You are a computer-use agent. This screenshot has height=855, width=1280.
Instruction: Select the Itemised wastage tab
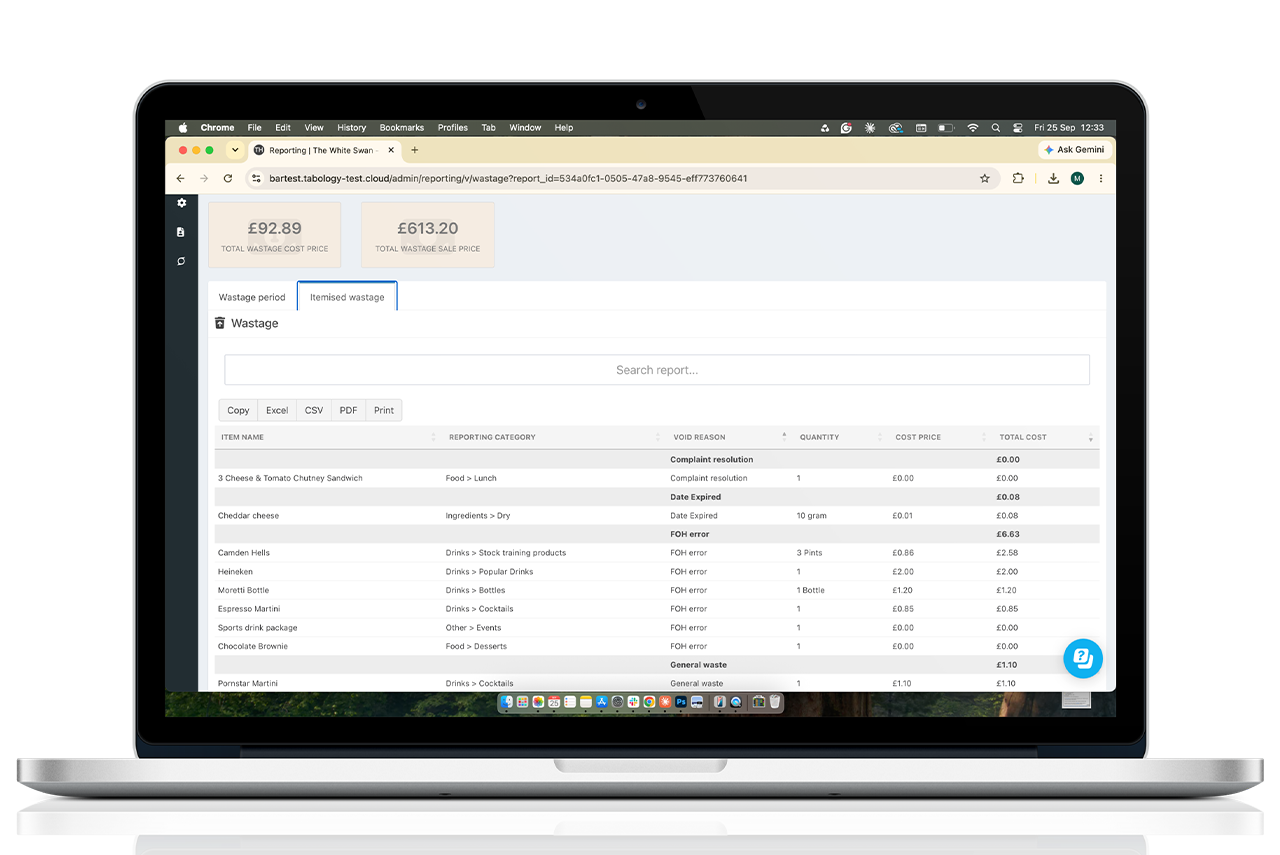[x=347, y=297]
